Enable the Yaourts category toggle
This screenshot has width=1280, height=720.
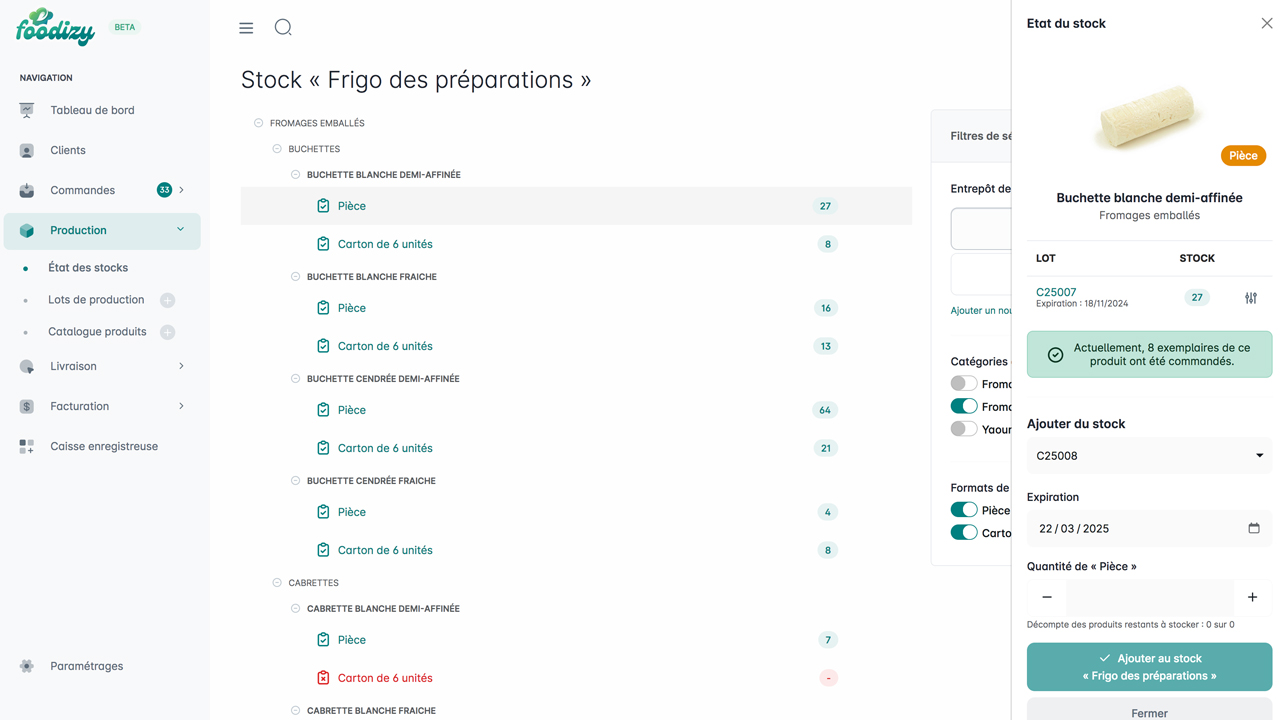(963, 429)
